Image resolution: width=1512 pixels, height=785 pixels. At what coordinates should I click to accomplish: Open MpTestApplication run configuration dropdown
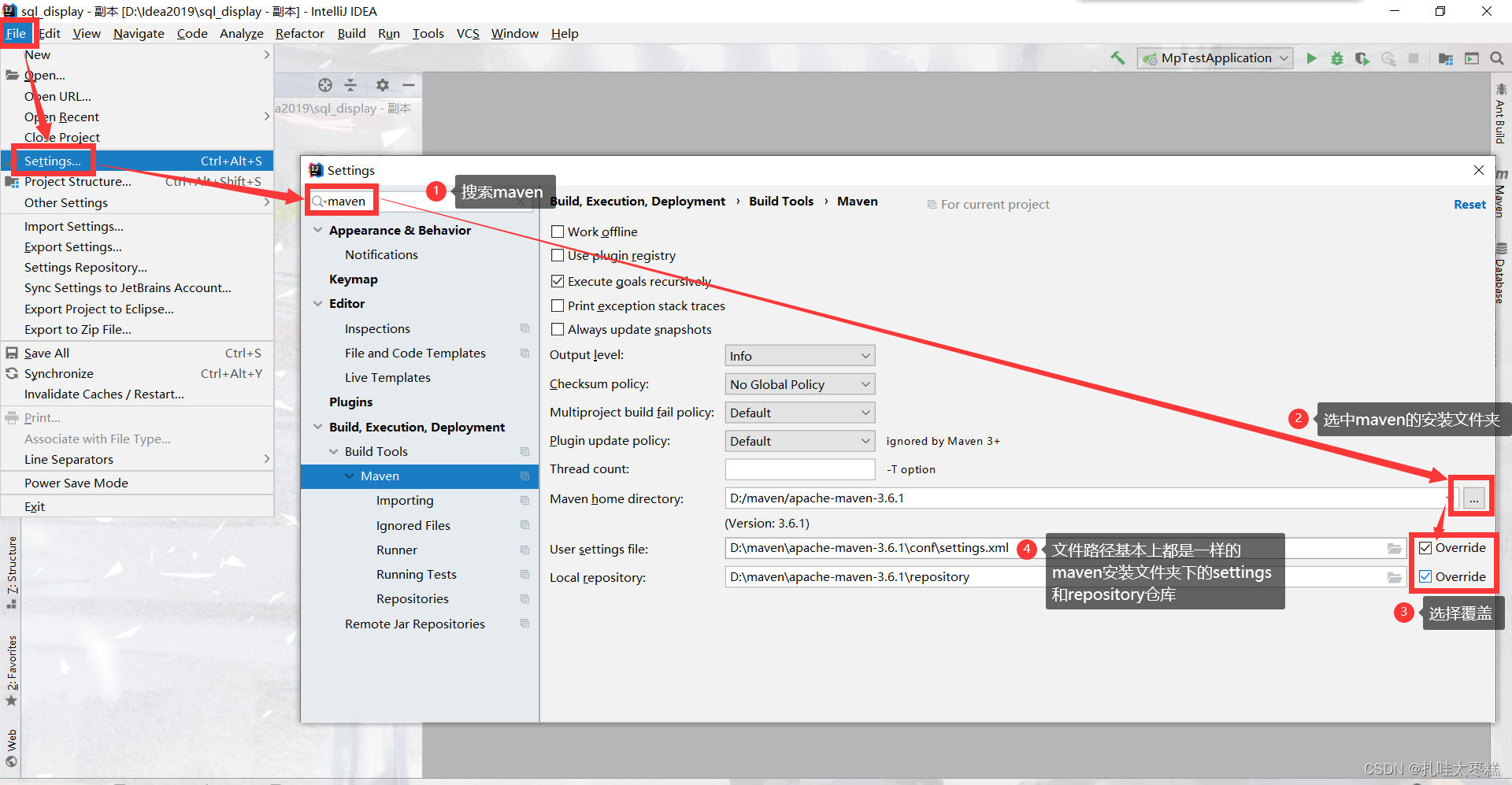point(1215,58)
